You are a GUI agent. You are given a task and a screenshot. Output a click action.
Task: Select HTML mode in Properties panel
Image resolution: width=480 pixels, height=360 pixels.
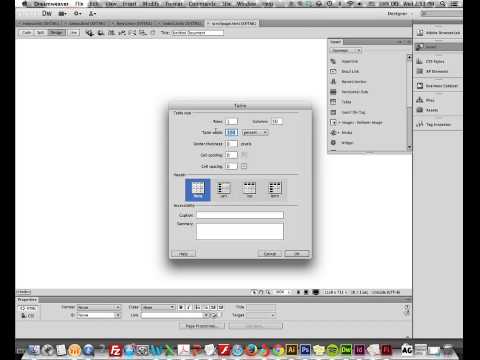click(28, 308)
